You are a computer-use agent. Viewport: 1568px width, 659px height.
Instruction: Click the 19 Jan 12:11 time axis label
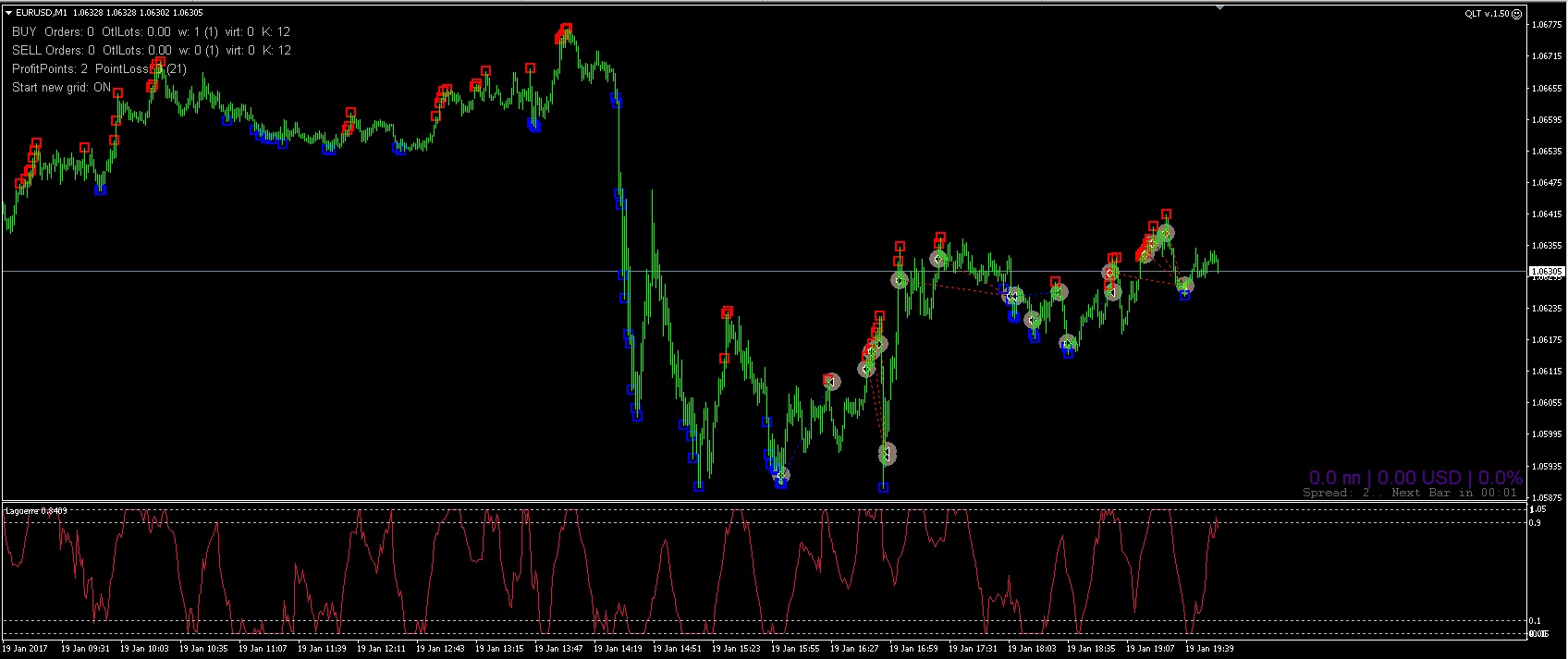point(381,649)
